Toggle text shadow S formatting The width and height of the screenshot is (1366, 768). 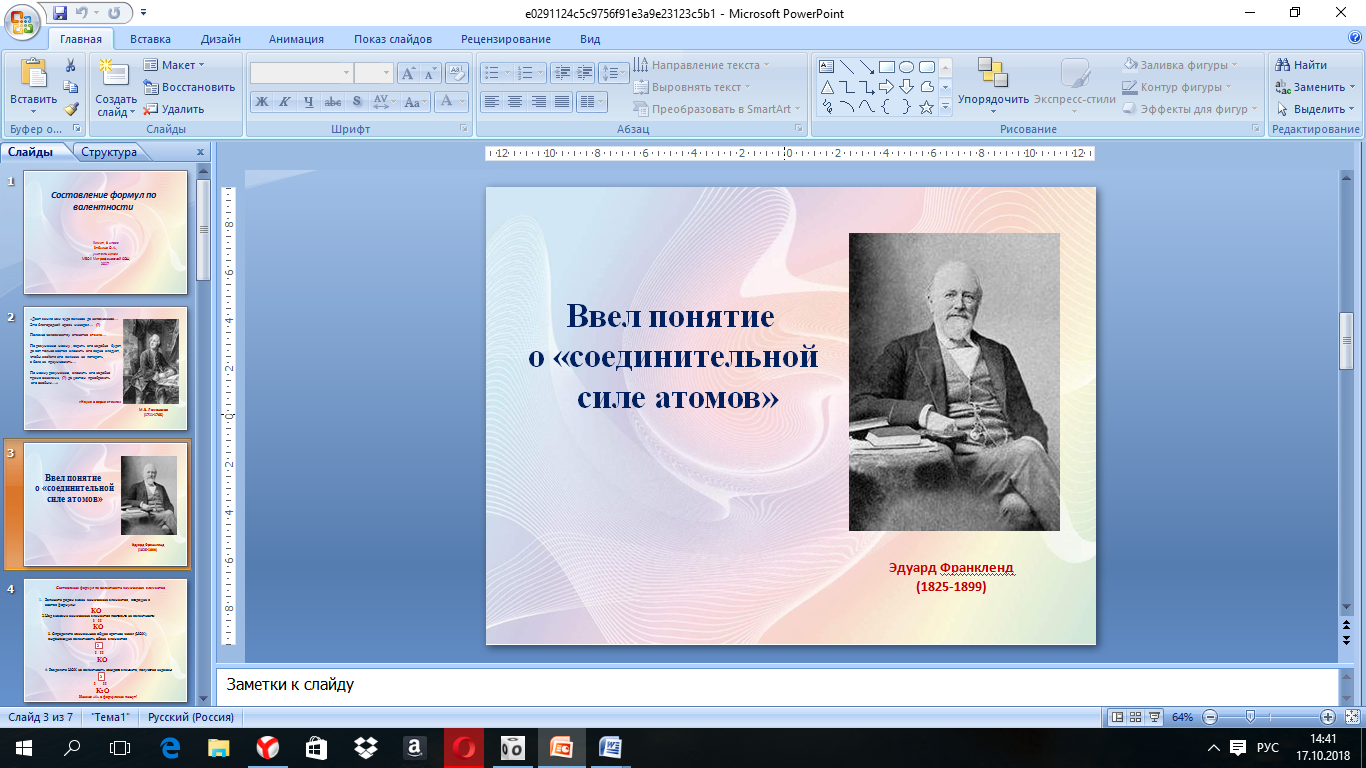pos(357,101)
